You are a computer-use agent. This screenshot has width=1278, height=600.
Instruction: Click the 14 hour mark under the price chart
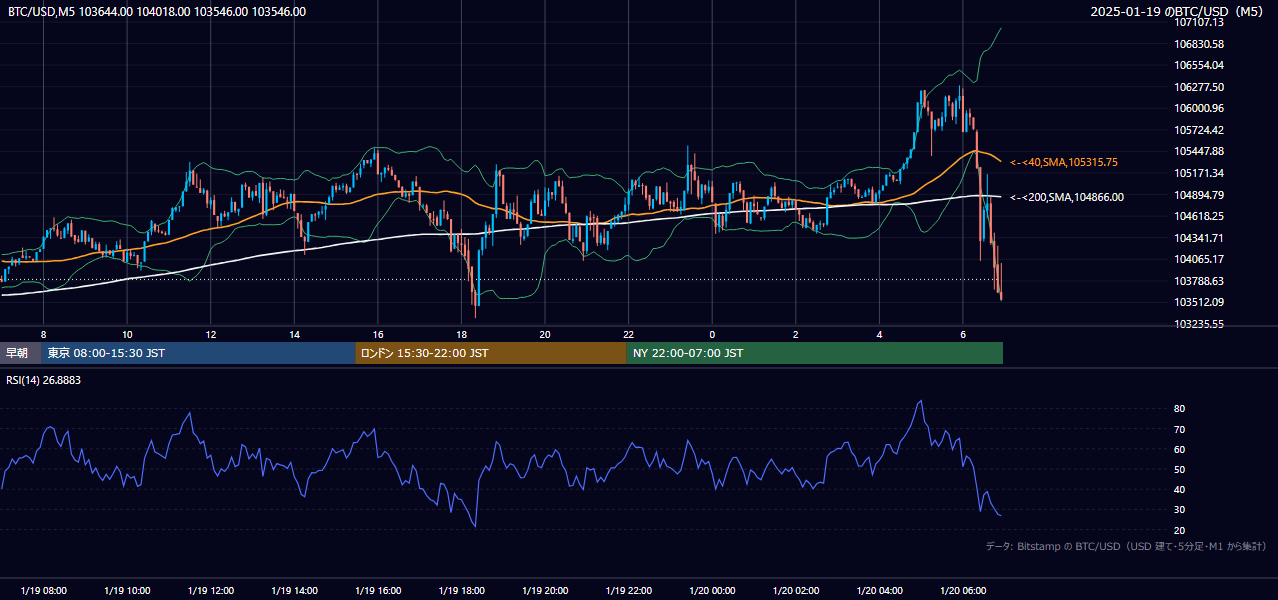[294, 334]
